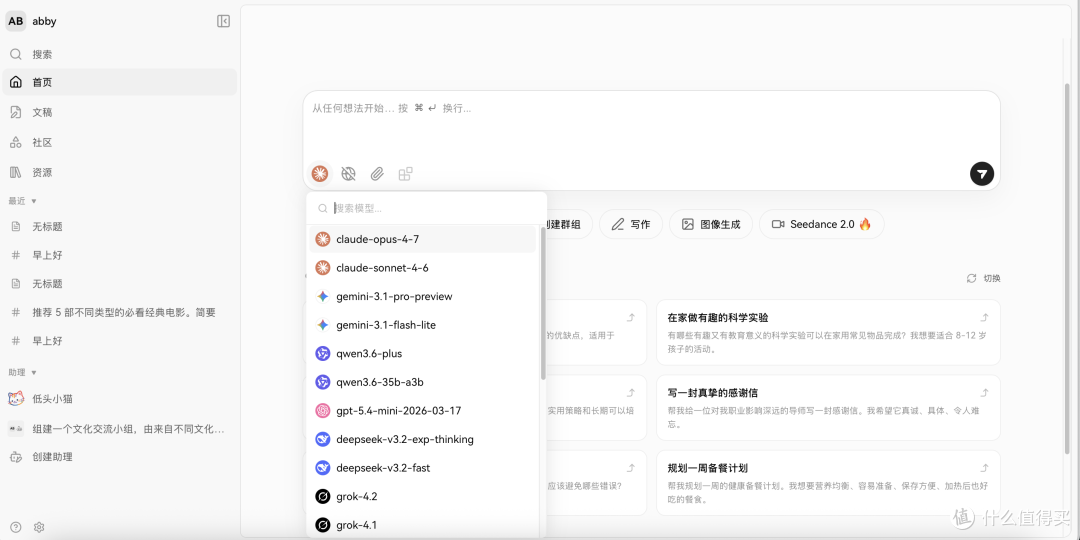The width and height of the screenshot is (1080, 540).
Task: Click the attachment paperclip icon
Action: (377, 174)
